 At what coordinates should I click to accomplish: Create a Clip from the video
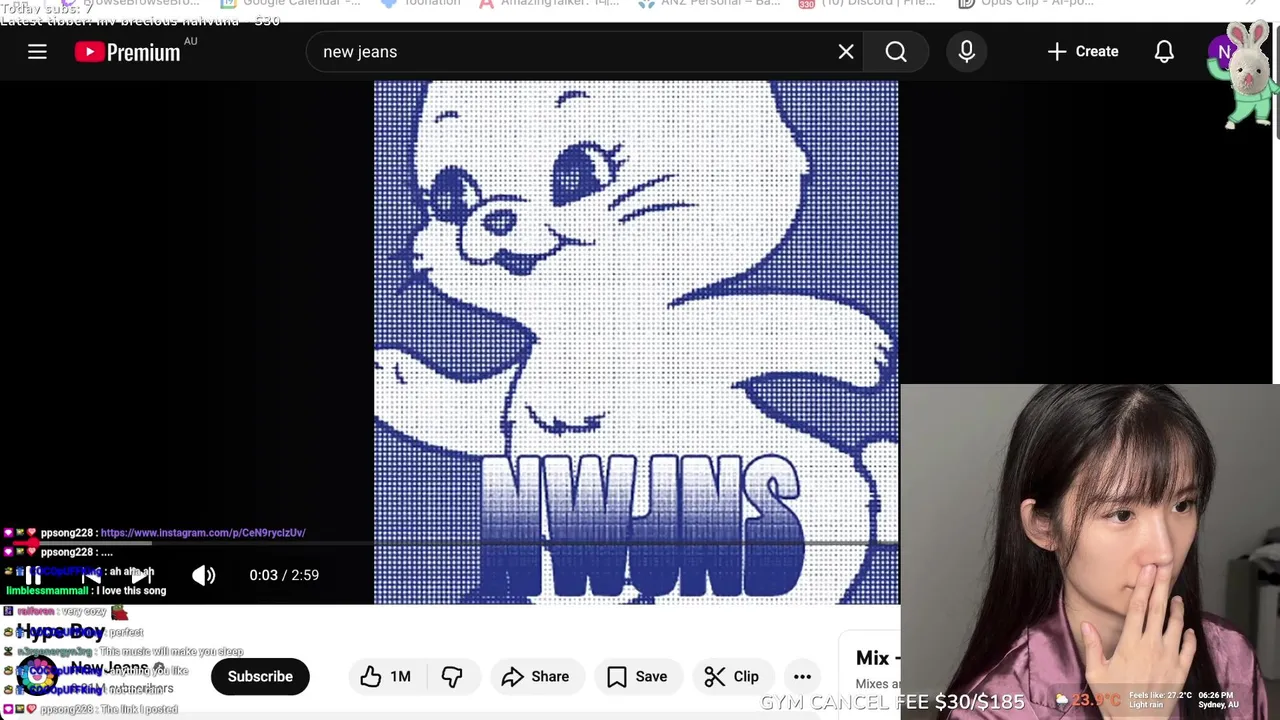tap(732, 677)
